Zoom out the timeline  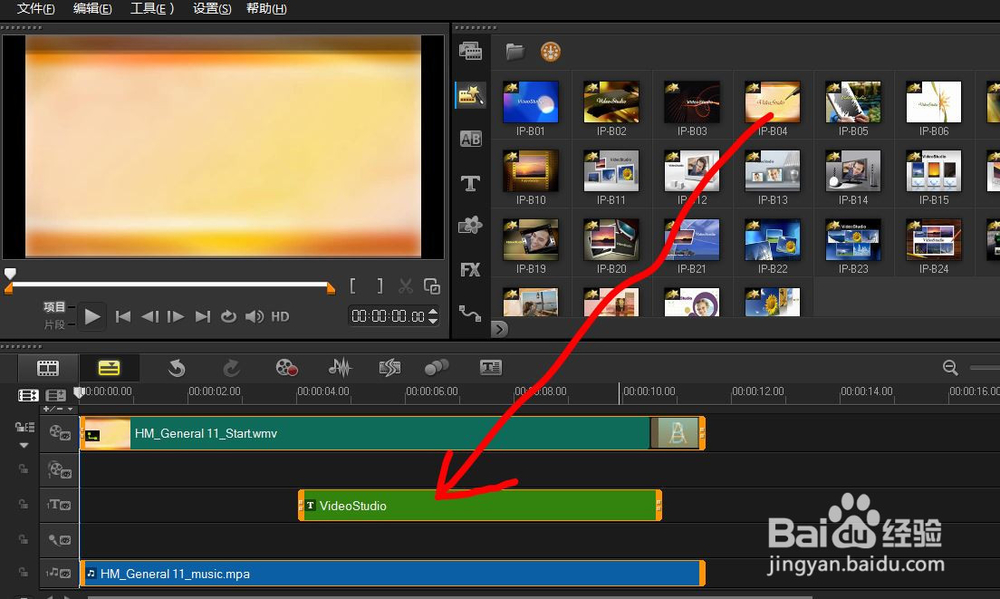[x=950, y=367]
